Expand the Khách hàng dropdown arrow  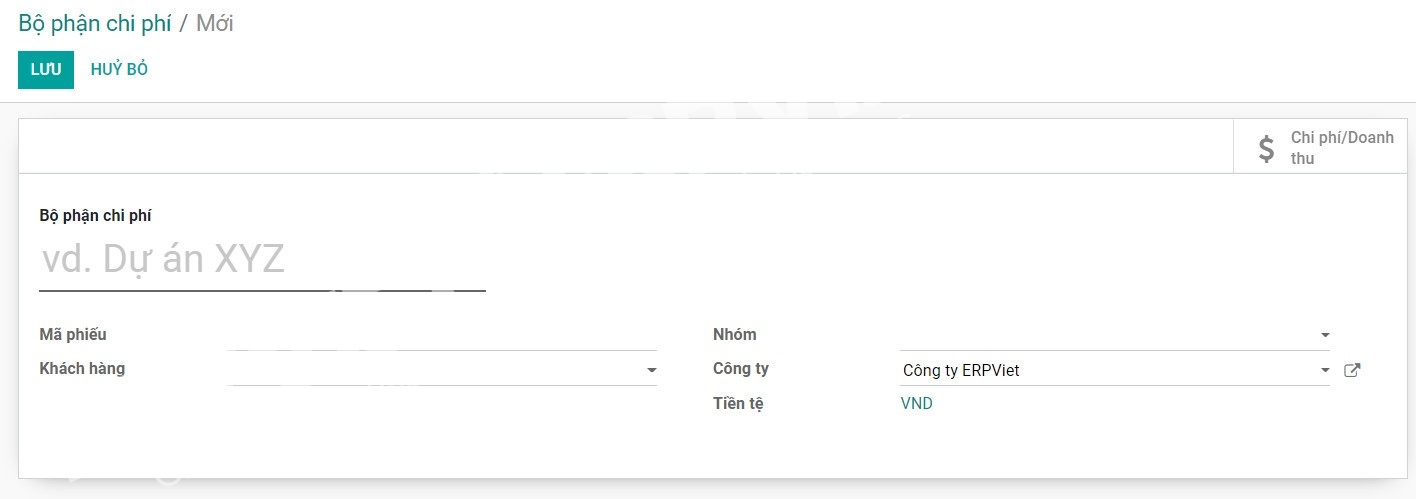[651, 370]
